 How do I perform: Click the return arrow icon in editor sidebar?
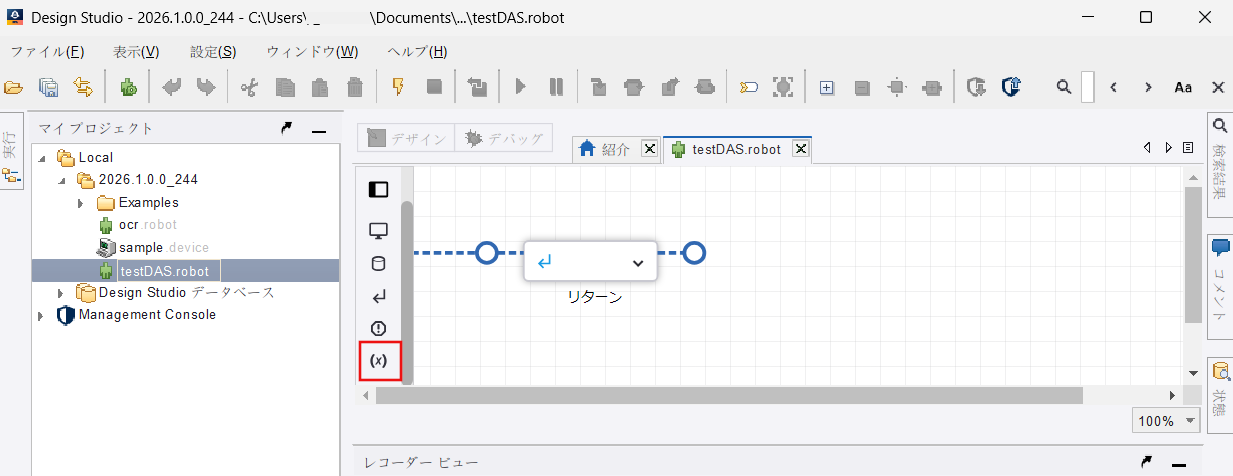pos(378,296)
